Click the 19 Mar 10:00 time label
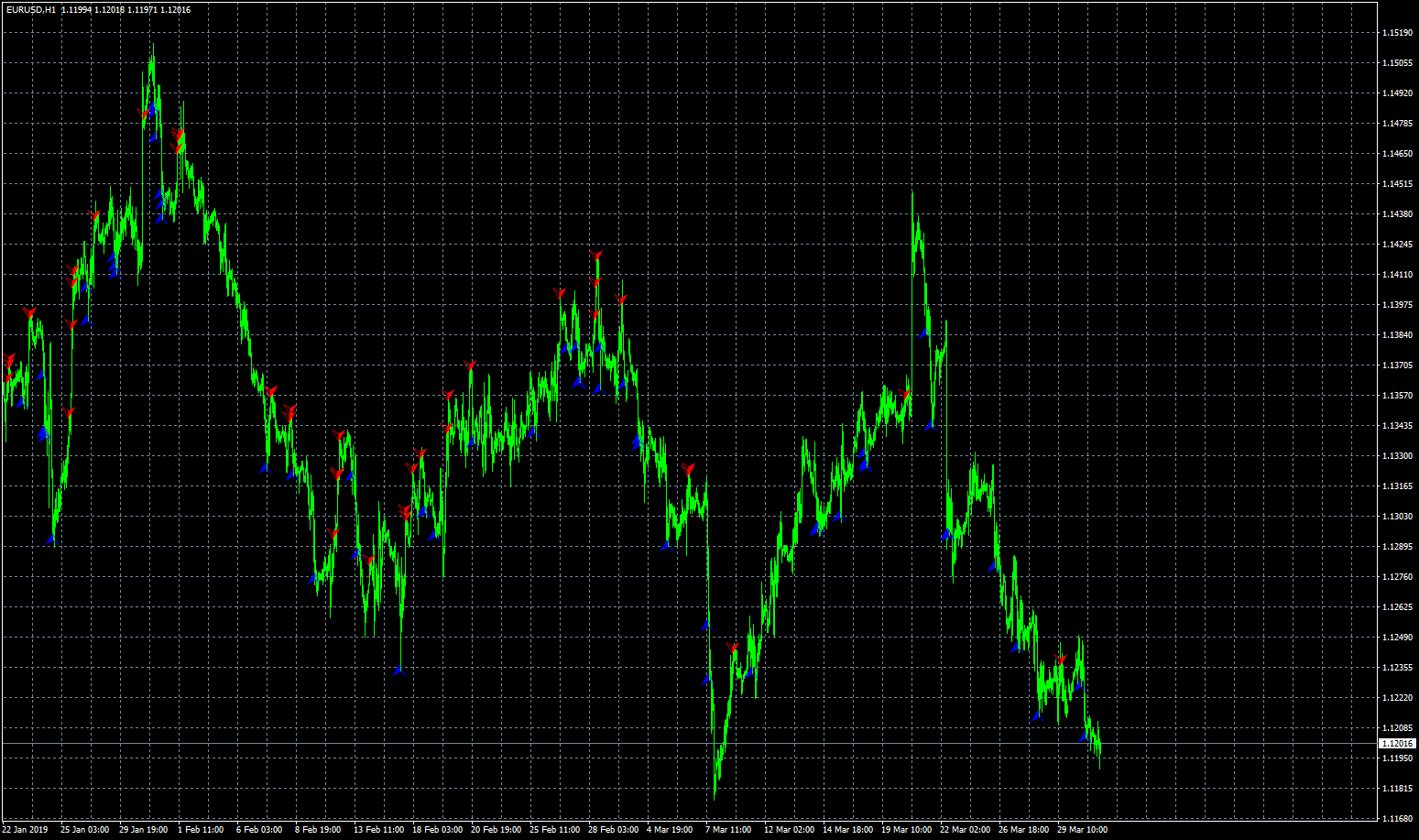The height and width of the screenshot is (840, 1419). click(x=906, y=830)
